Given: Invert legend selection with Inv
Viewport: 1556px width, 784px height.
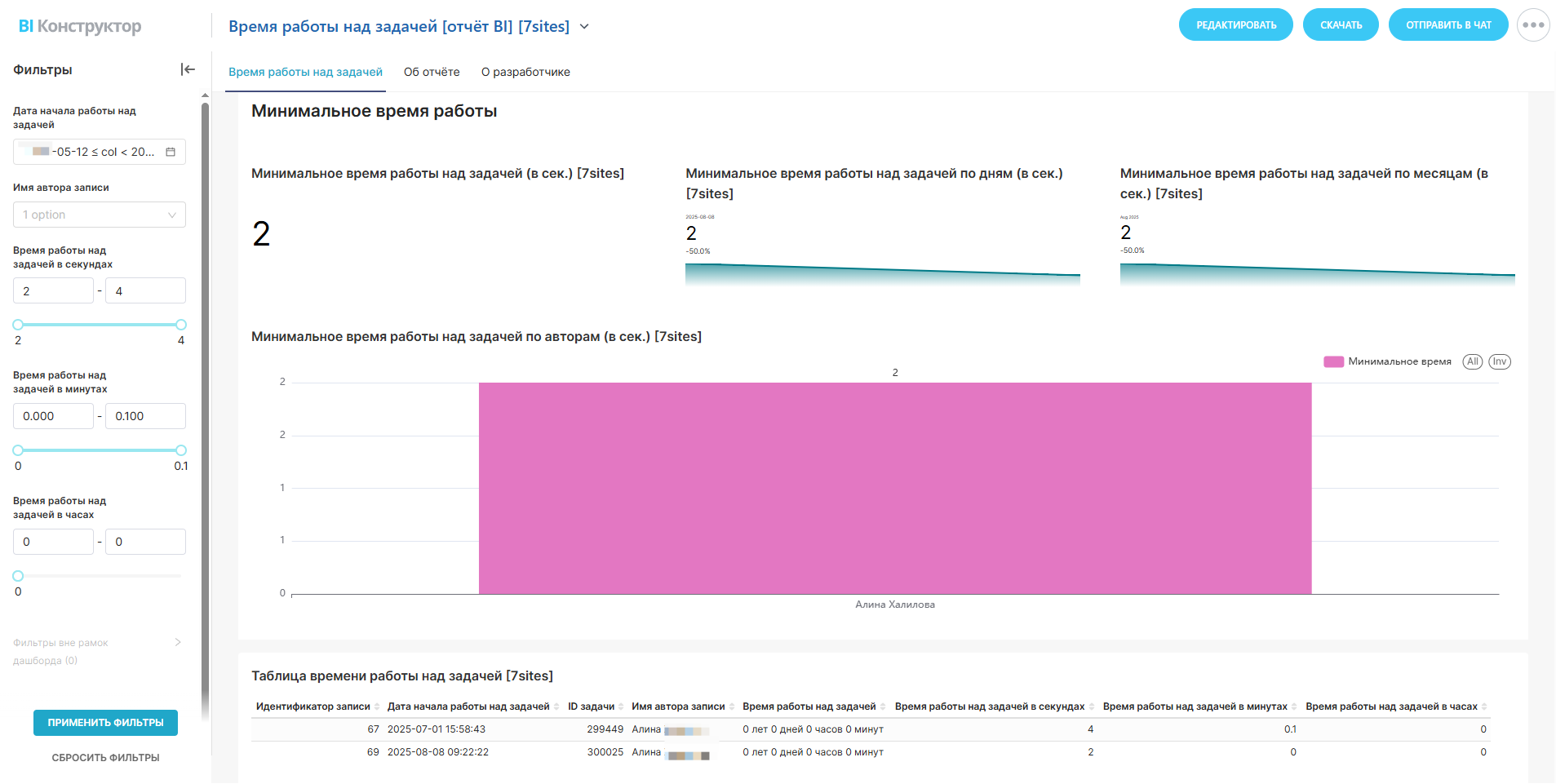Looking at the screenshot, I should (x=1500, y=361).
